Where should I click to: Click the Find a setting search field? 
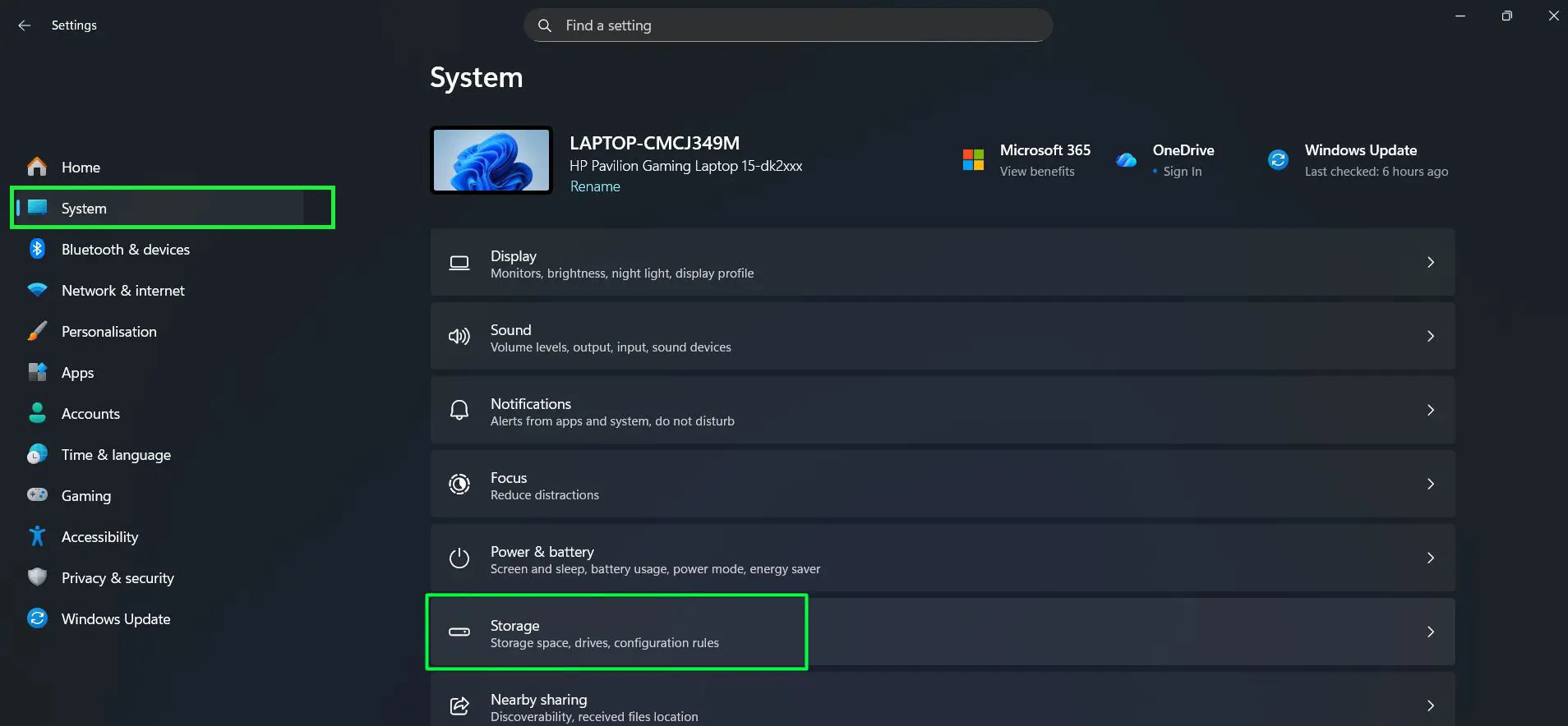pos(788,25)
